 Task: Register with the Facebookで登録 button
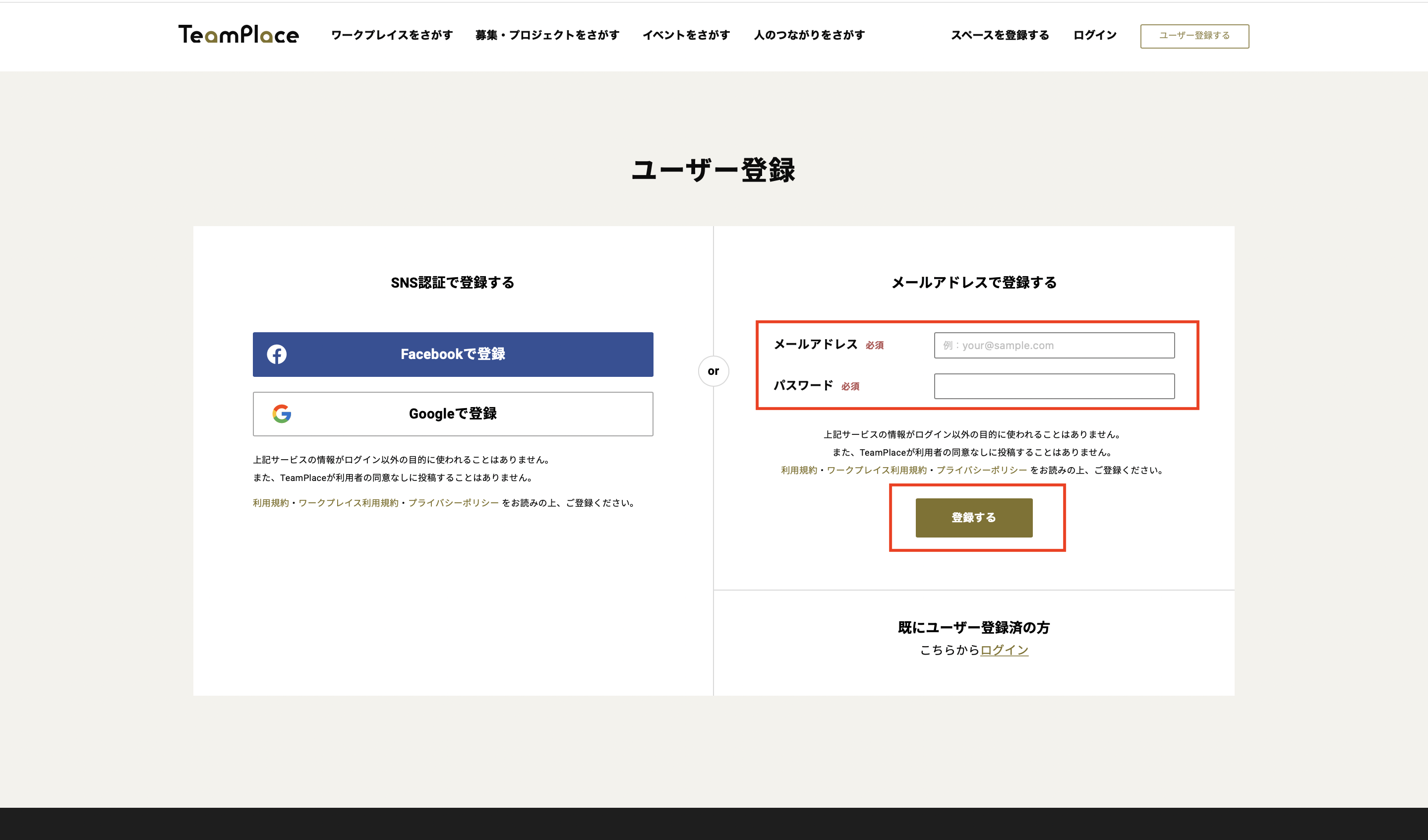[453, 354]
